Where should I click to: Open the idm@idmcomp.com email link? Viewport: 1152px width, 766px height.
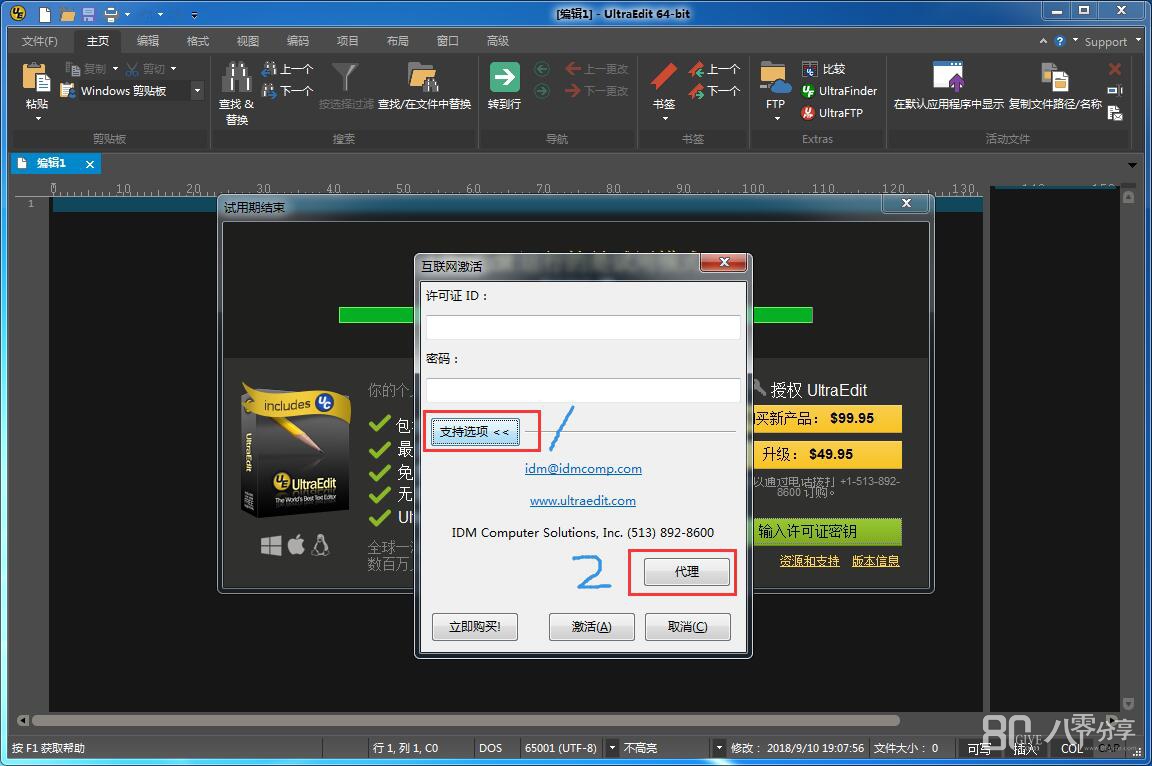point(583,469)
